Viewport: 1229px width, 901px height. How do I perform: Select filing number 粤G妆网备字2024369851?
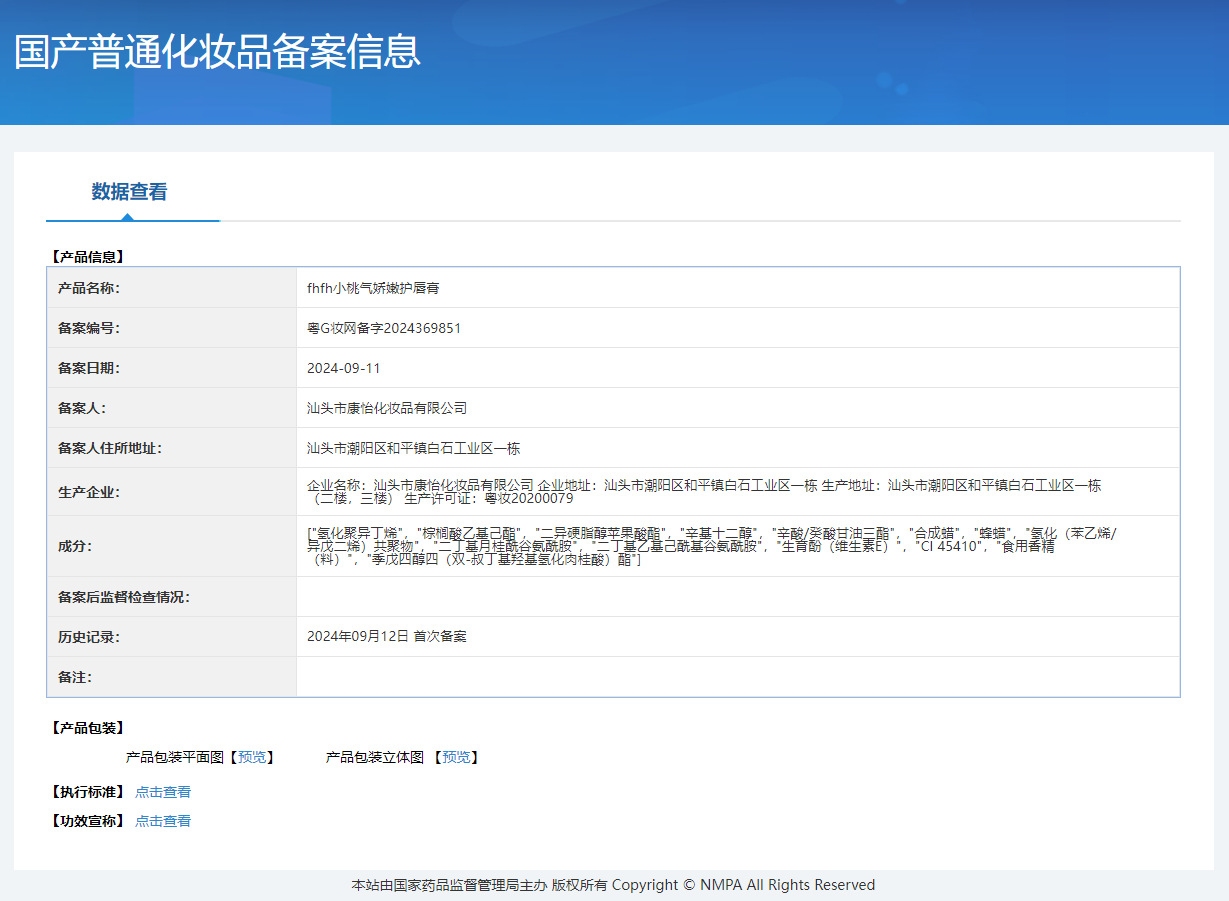[384, 328]
